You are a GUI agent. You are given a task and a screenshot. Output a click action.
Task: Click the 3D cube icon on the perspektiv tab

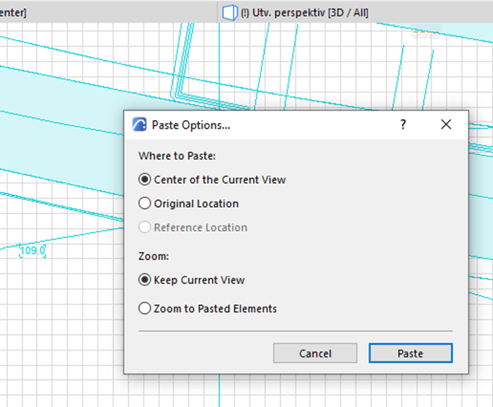230,13
